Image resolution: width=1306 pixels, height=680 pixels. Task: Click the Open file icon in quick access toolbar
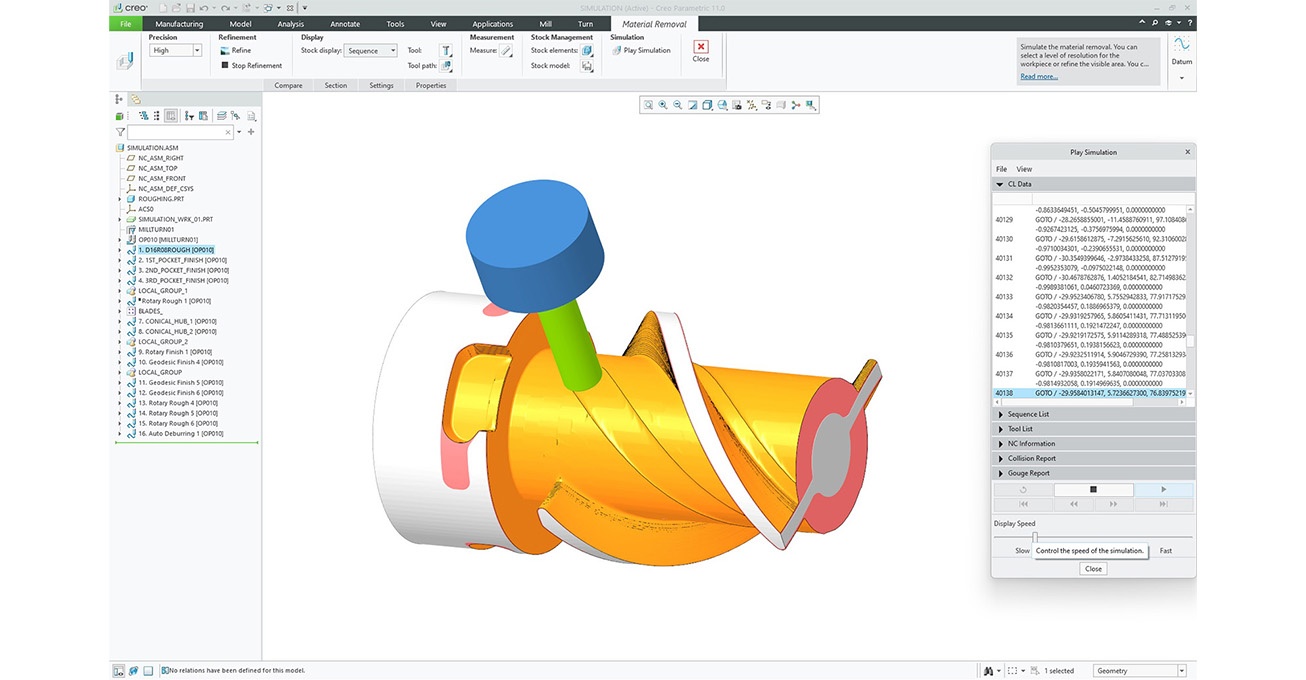point(174,8)
